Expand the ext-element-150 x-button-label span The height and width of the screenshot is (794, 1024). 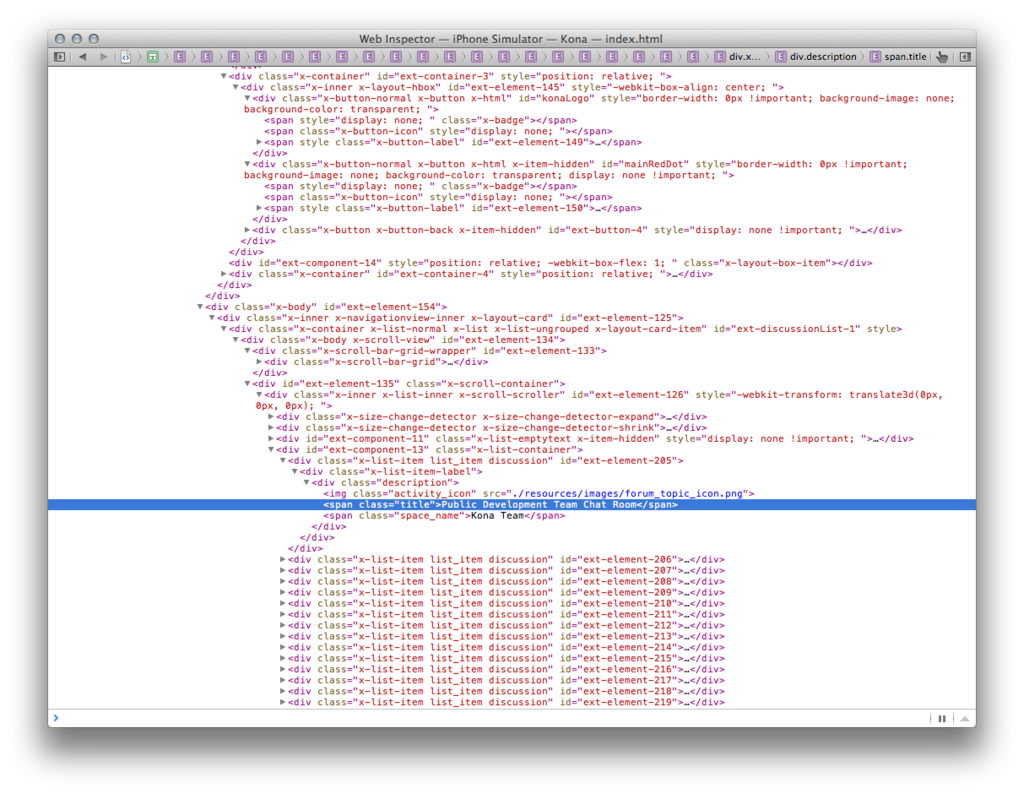click(259, 208)
